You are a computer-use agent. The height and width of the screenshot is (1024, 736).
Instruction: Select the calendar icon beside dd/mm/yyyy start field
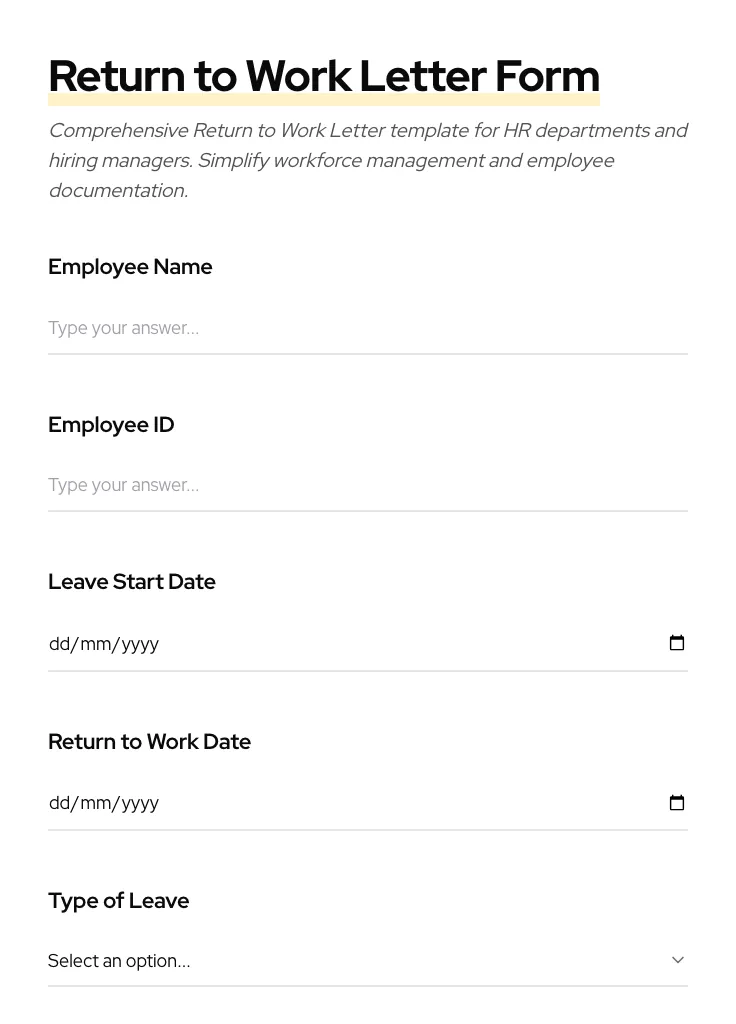pyautogui.click(x=677, y=643)
